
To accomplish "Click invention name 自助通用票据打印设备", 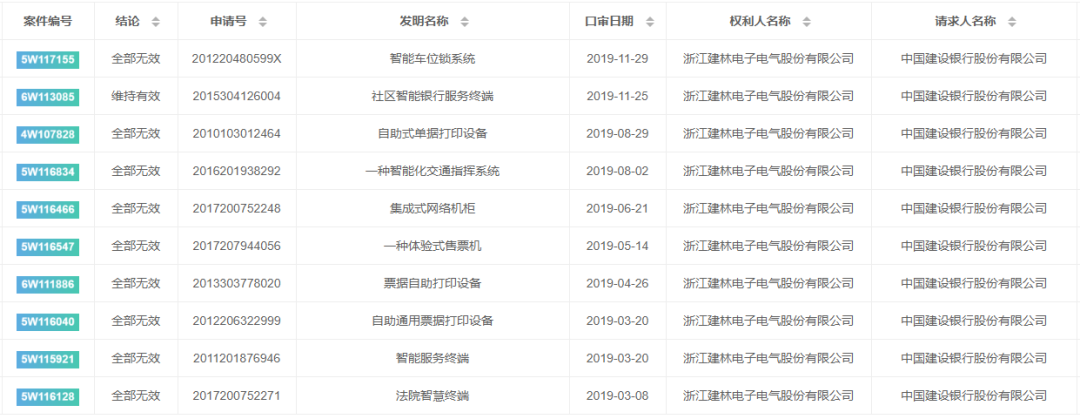I will coord(433,321).
